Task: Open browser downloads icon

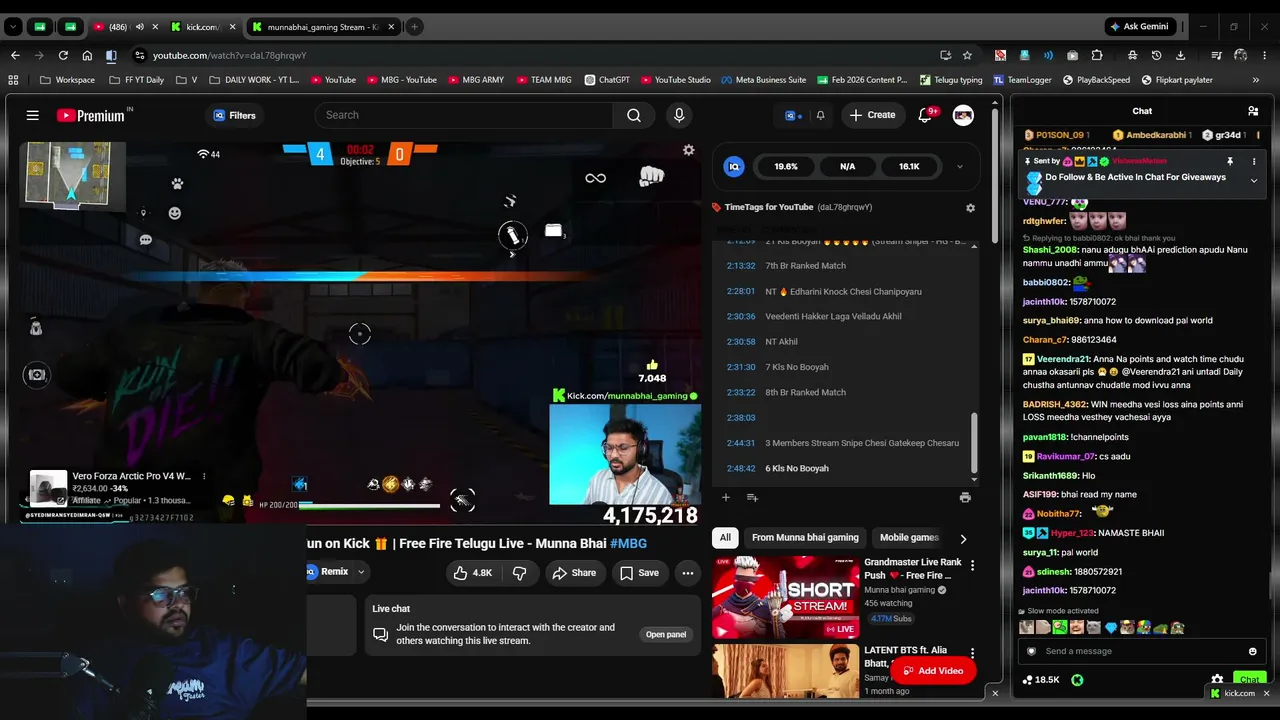Action: tap(1181, 55)
